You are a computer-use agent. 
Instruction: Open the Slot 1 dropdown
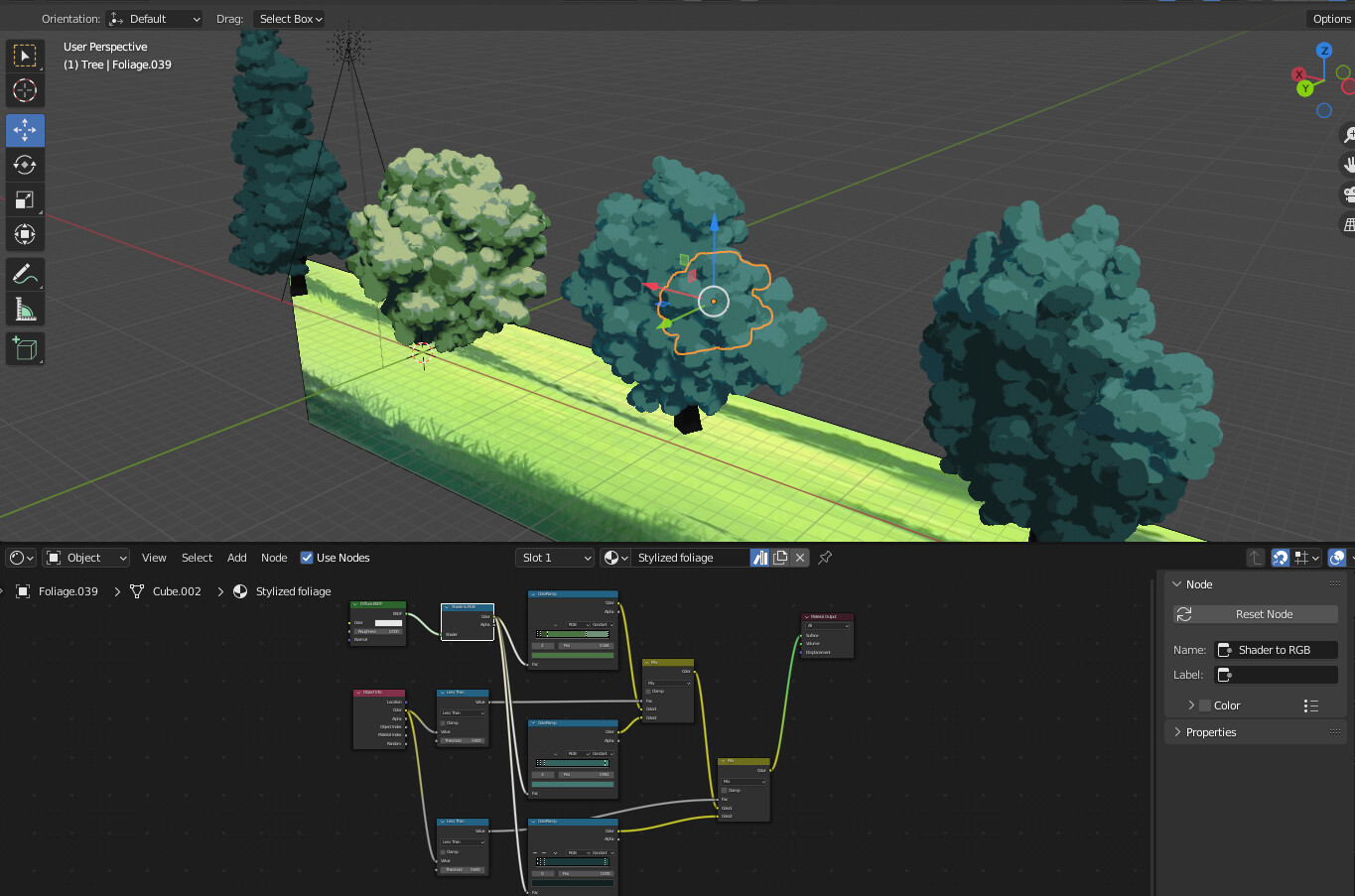click(554, 557)
